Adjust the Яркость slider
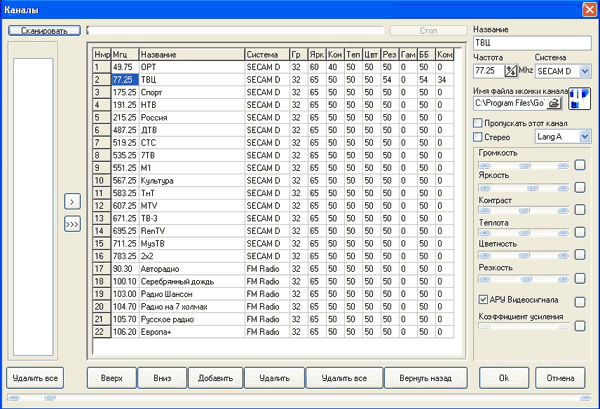Screen dimensions: 600x409 point(523,188)
